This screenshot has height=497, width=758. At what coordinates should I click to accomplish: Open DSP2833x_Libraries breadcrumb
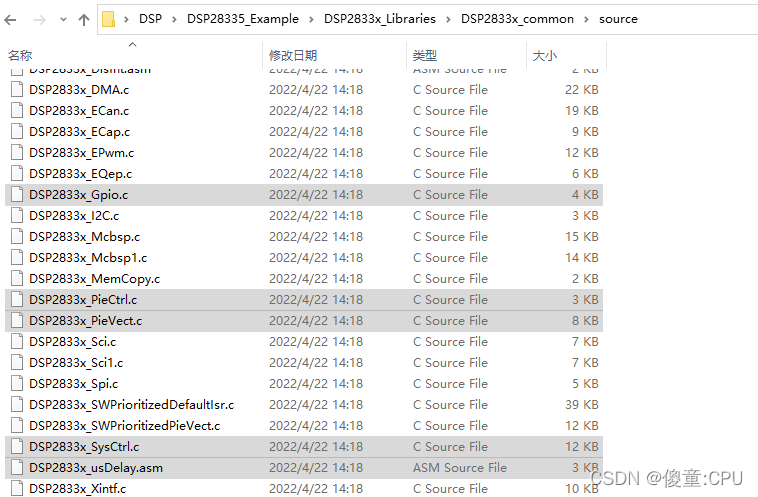[x=379, y=19]
